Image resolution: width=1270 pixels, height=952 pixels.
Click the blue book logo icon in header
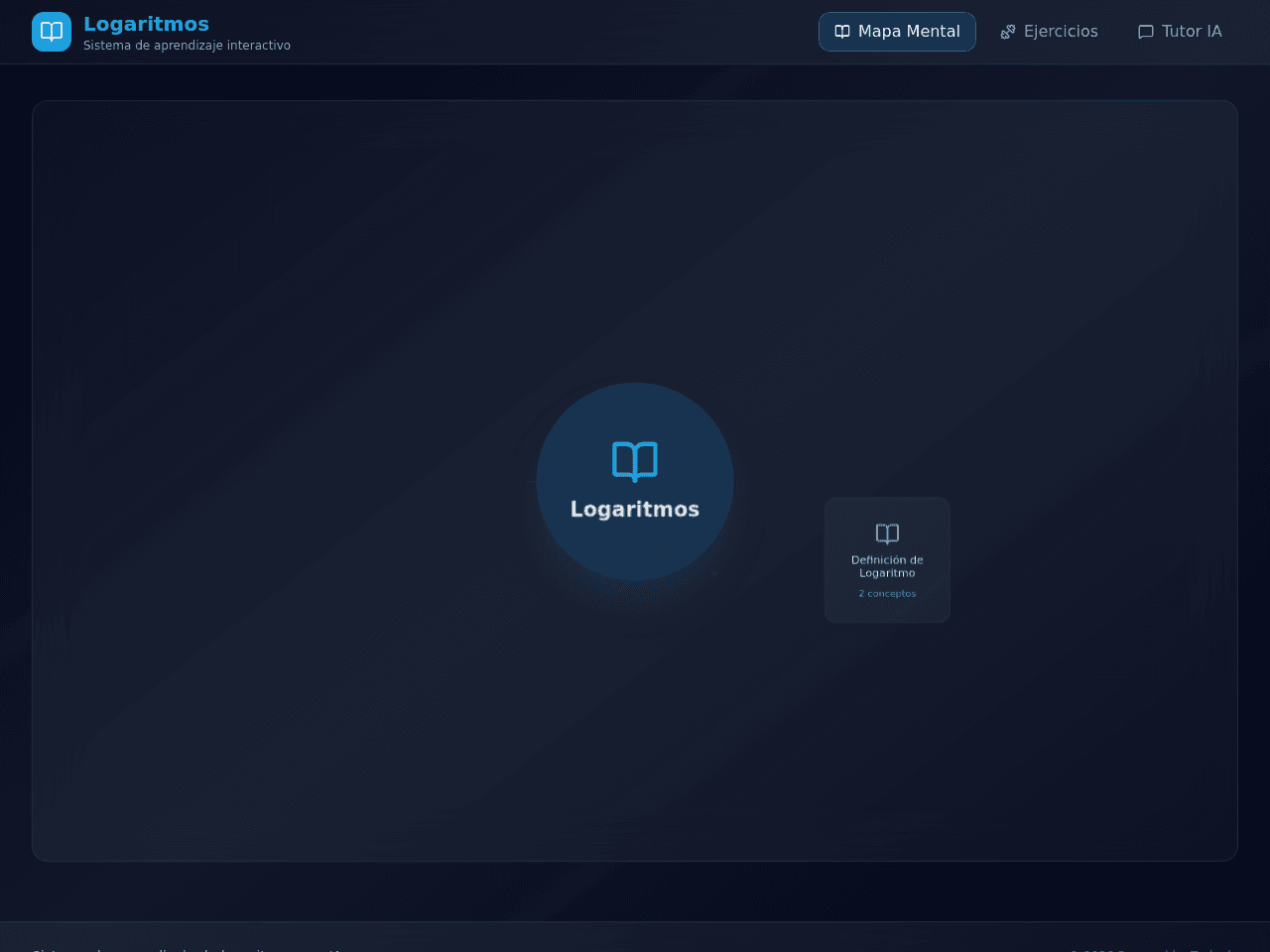pos(52,32)
